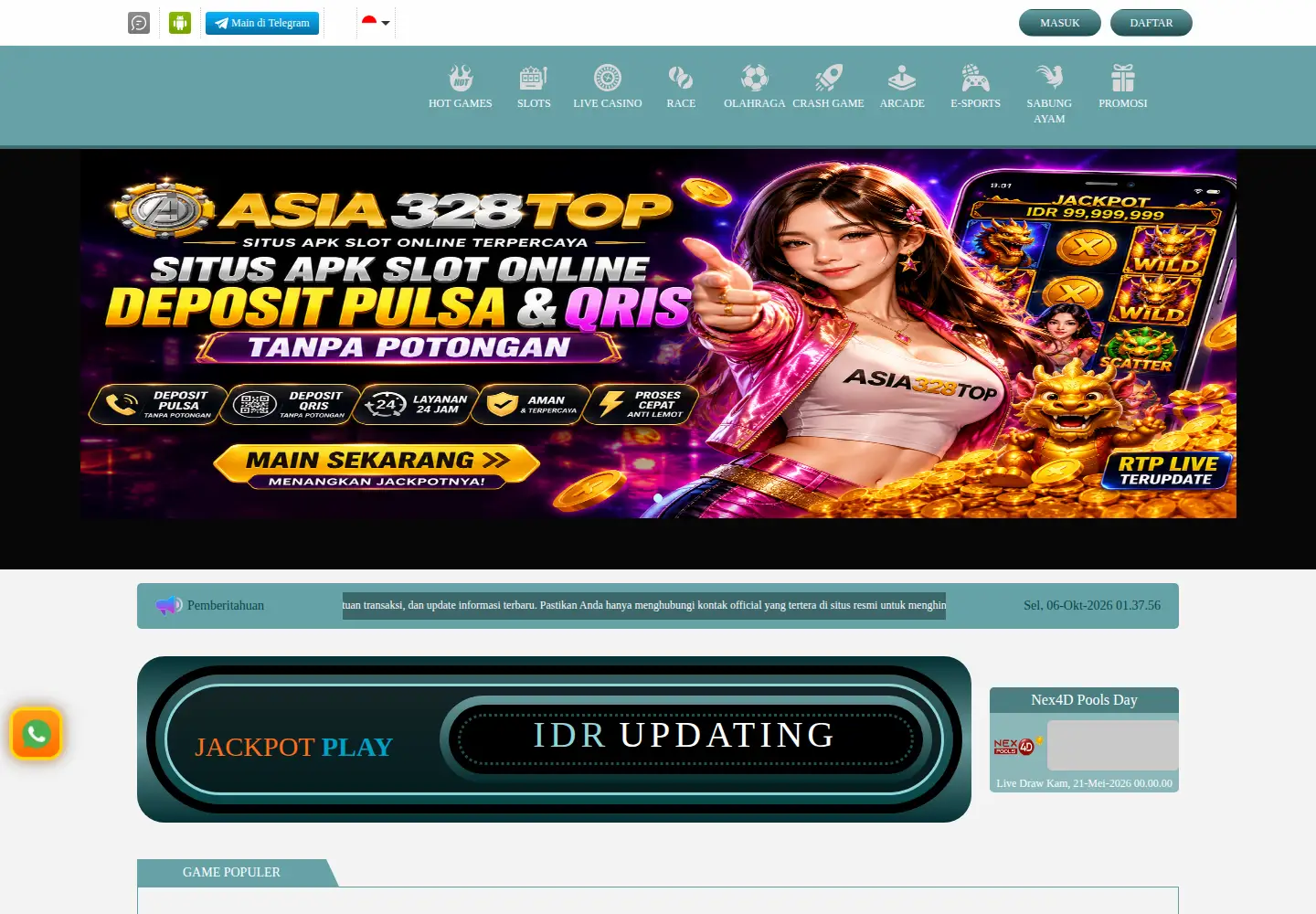Open the Live Casino chip icon
Screen dimensions: 1316x914
pyautogui.click(x=608, y=78)
